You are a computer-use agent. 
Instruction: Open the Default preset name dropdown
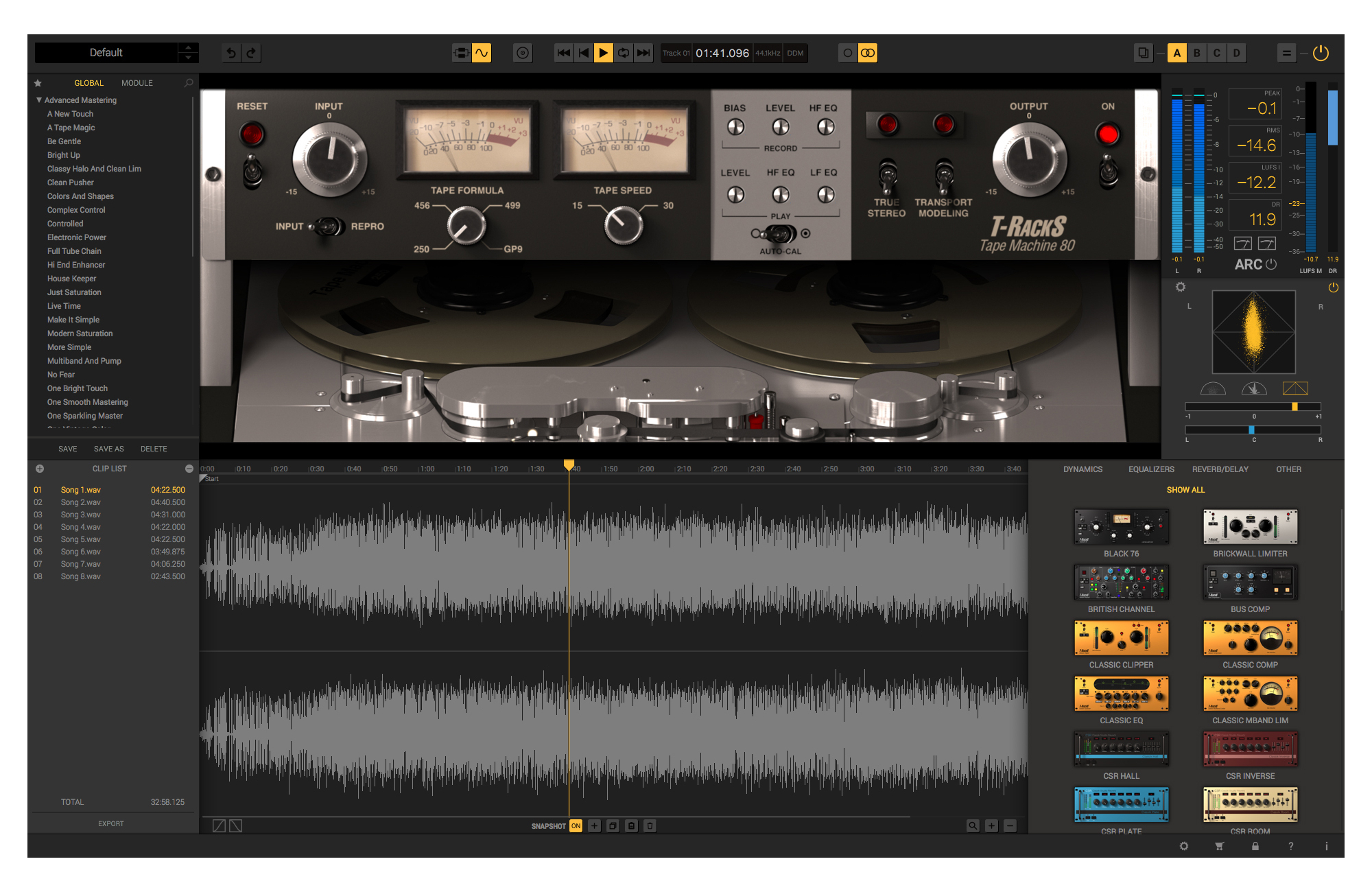coord(106,53)
